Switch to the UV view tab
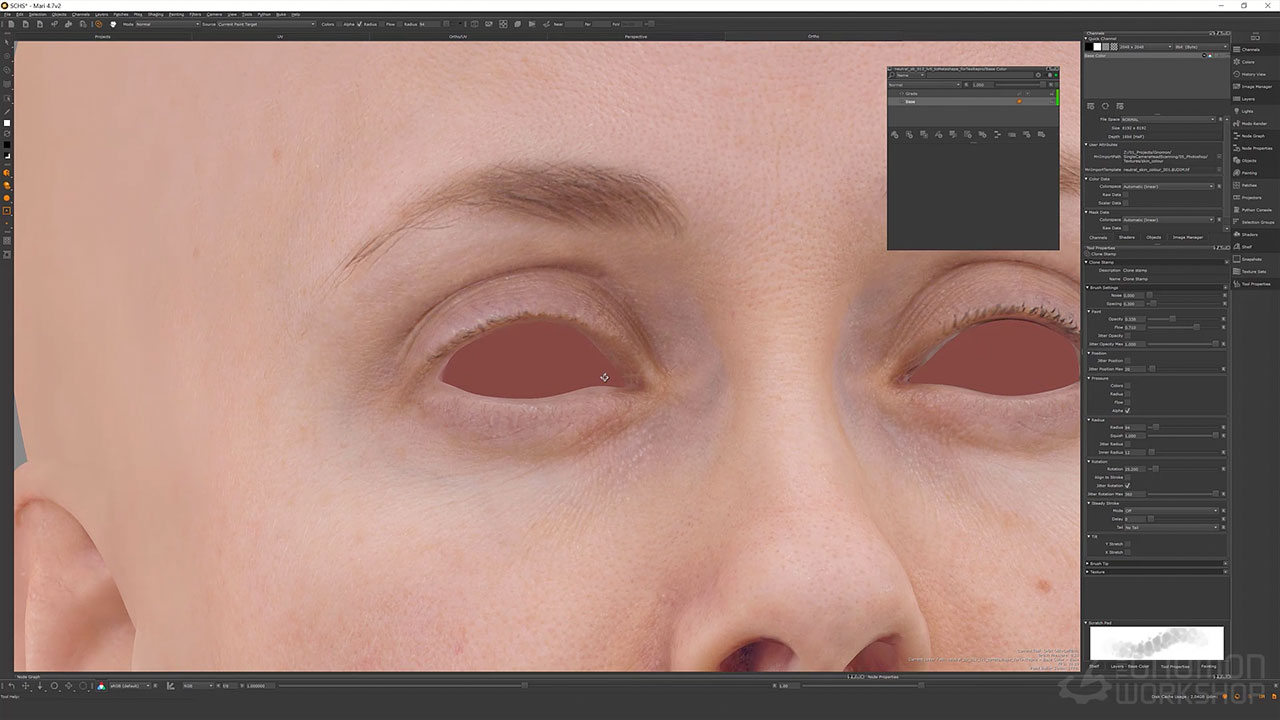Screen dimensions: 1280x720 point(280,36)
